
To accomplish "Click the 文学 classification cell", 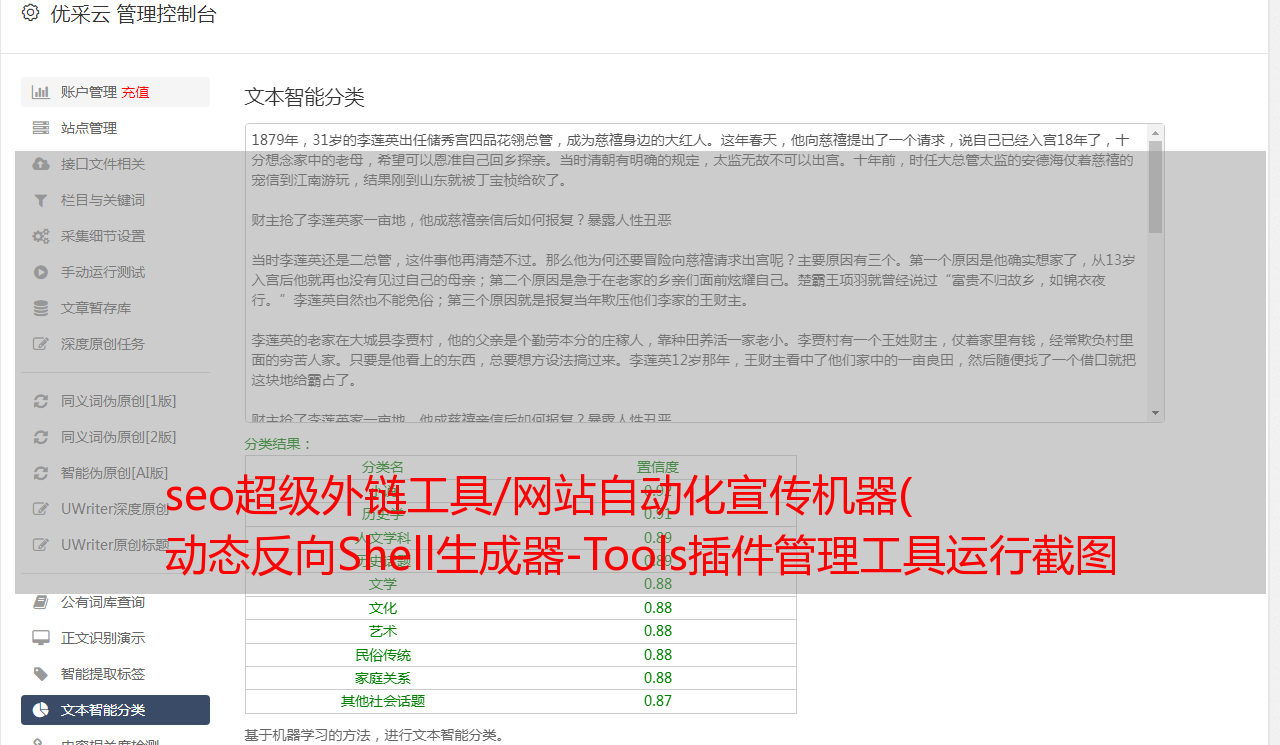I will 383,584.
